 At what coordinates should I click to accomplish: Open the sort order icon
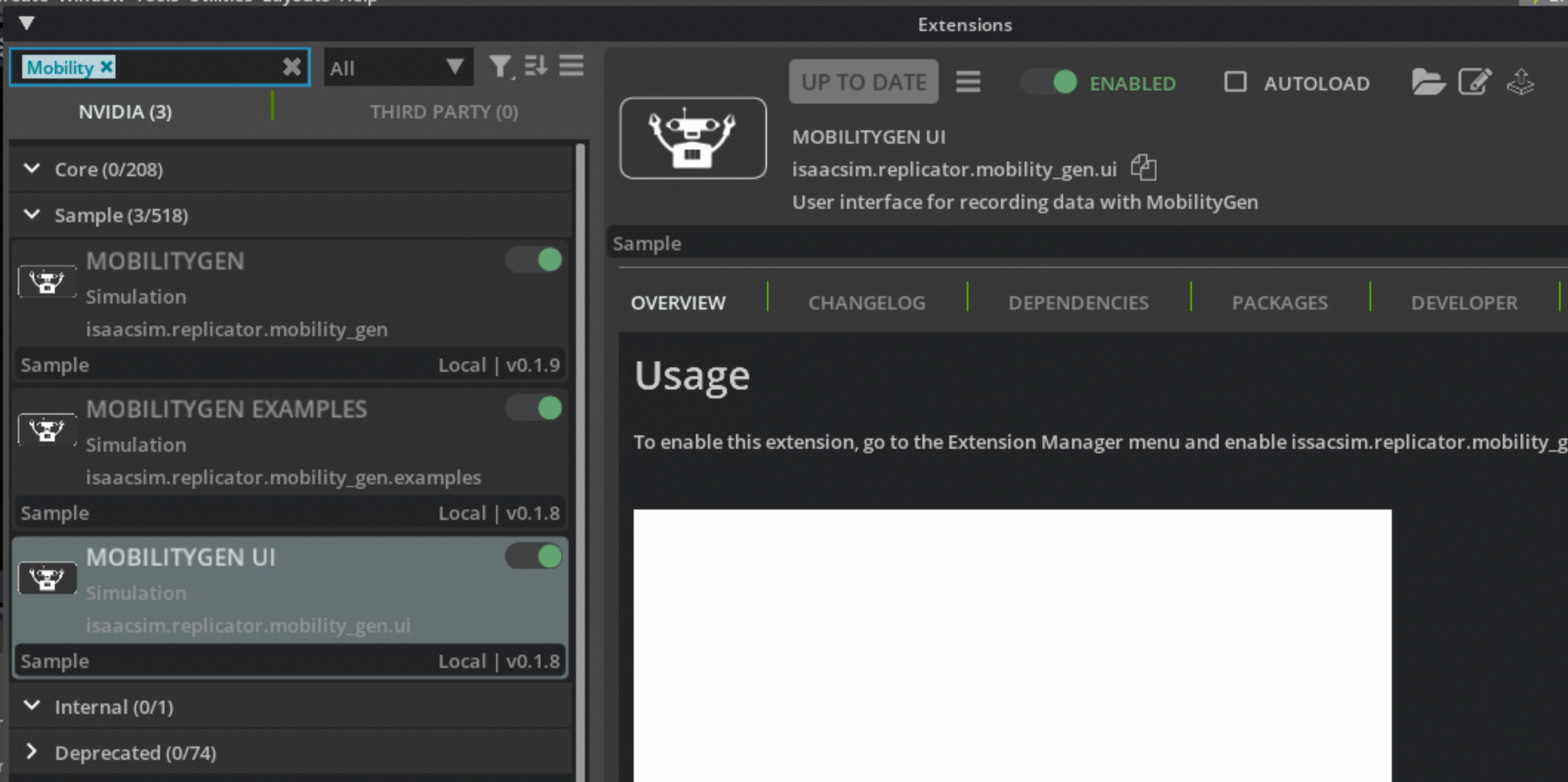click(x=535, y=67)
